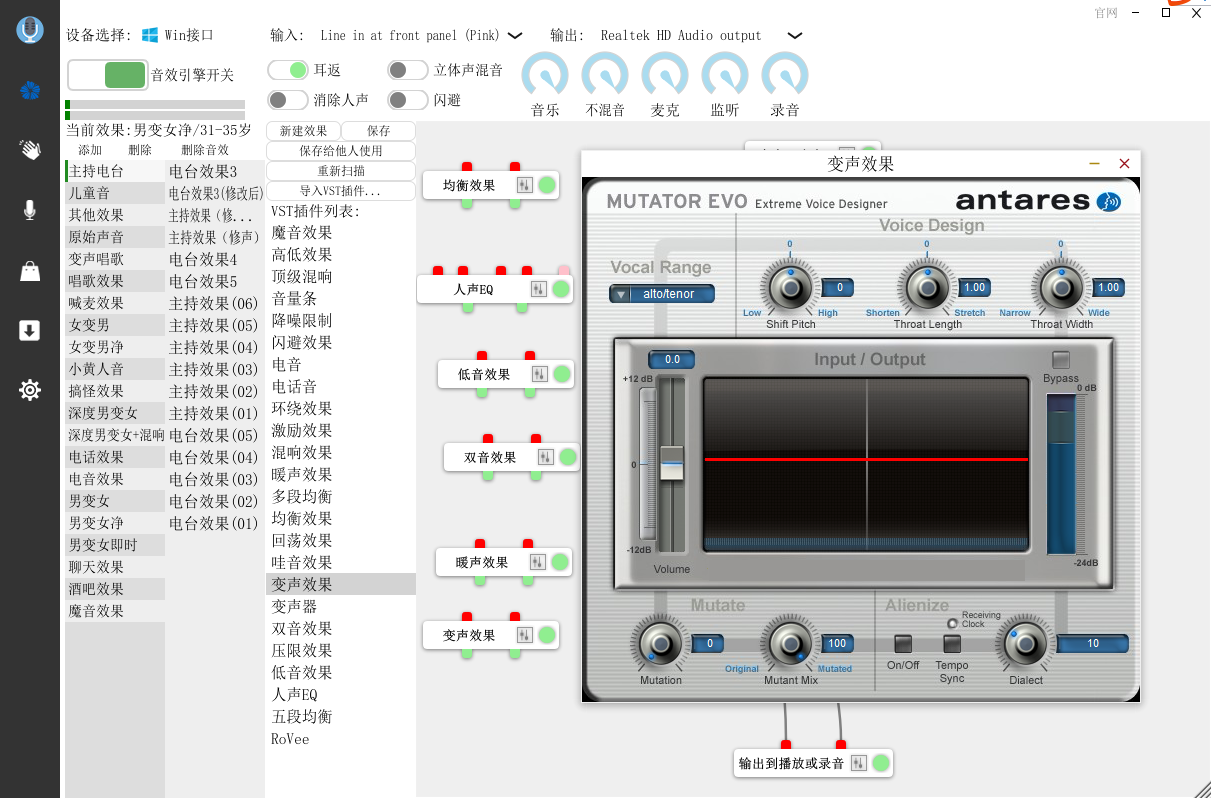Open the 输入 device dropdown

tap(515, 35)
